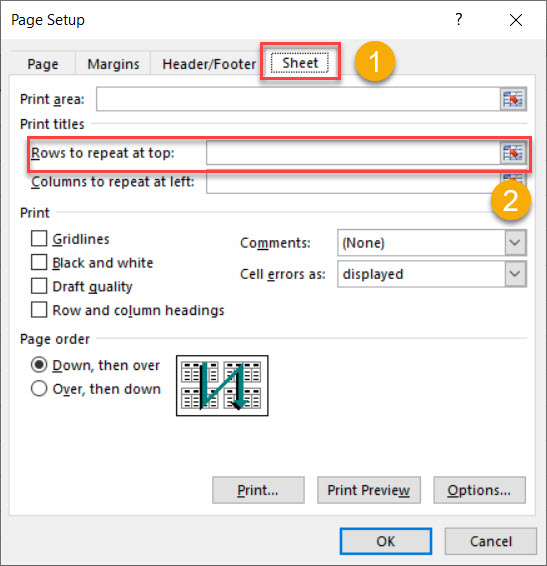The image size is (547, 566).
Task: Enable the Gridlines checkbox
Action: [39, 239]
